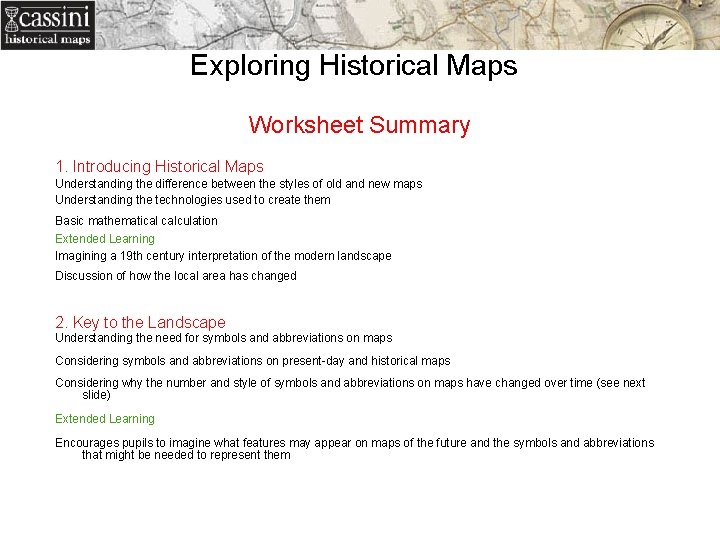Viewport: 720px width, 540px height.
Task: Click 'Discussion of how the local area has changed'
Action: (x=176, y=276)
